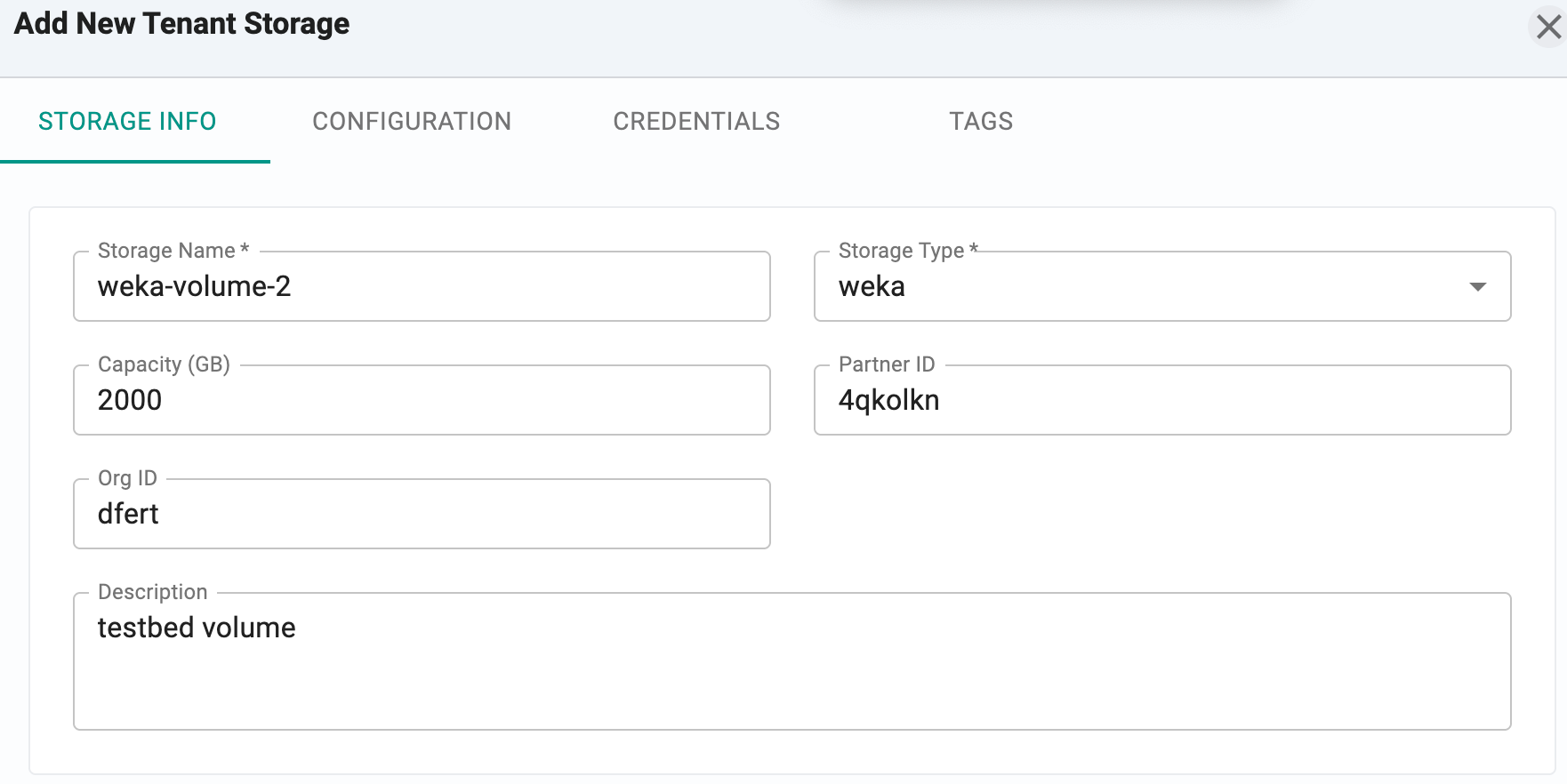Click the Storage Name field containing weka-volume-2

click(422, 286)
